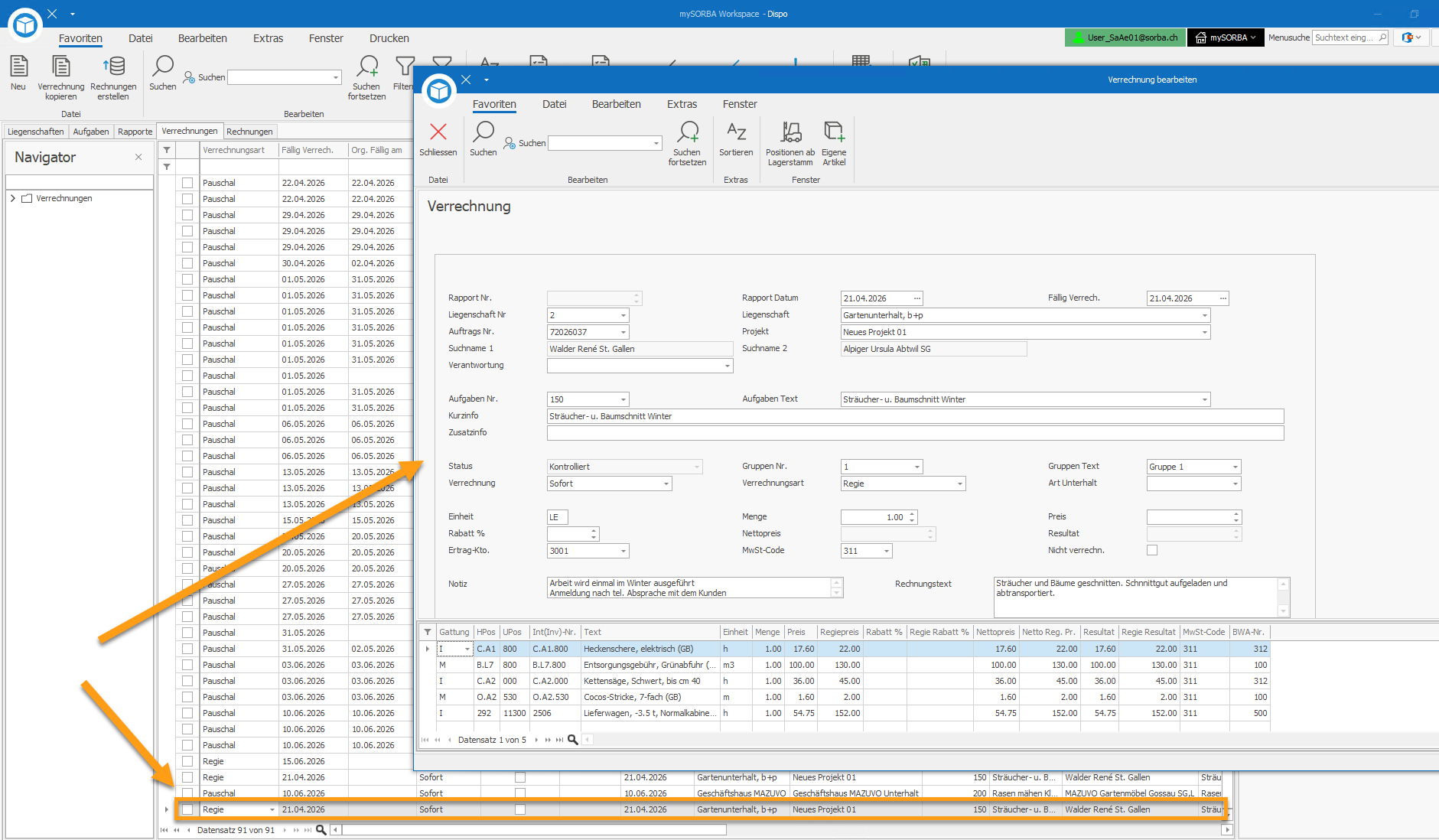This screenshot has height=840, width=1439.
Task: Click the Sortieren A-Z icon
Action: [x=736, y=132]
